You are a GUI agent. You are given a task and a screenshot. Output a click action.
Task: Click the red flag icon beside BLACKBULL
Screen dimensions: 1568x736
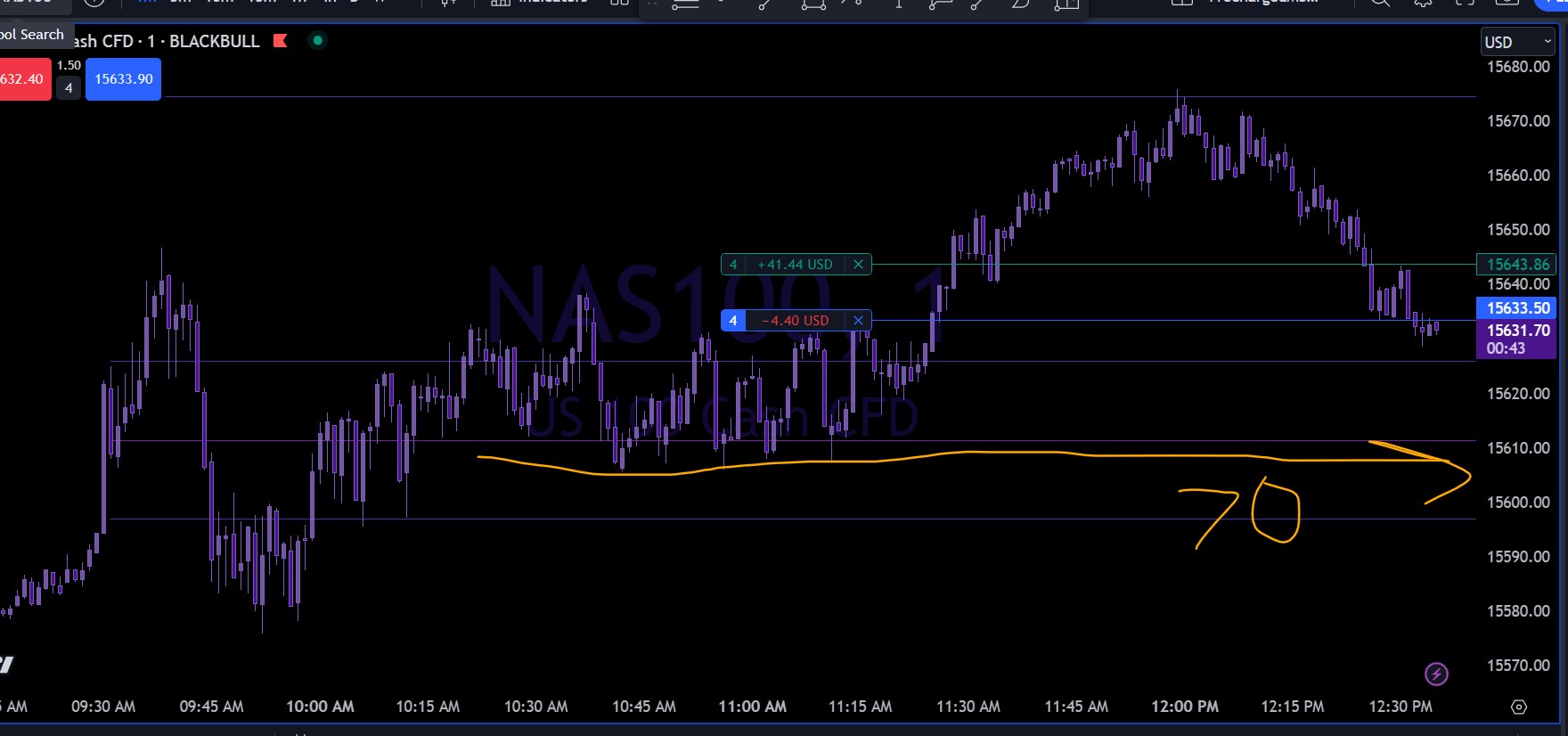[x=280, y=41]
